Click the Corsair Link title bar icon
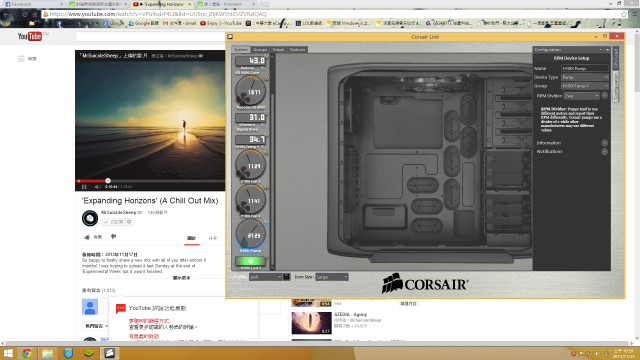This screenshot has height=360, width=640. [x=230, y=37]
